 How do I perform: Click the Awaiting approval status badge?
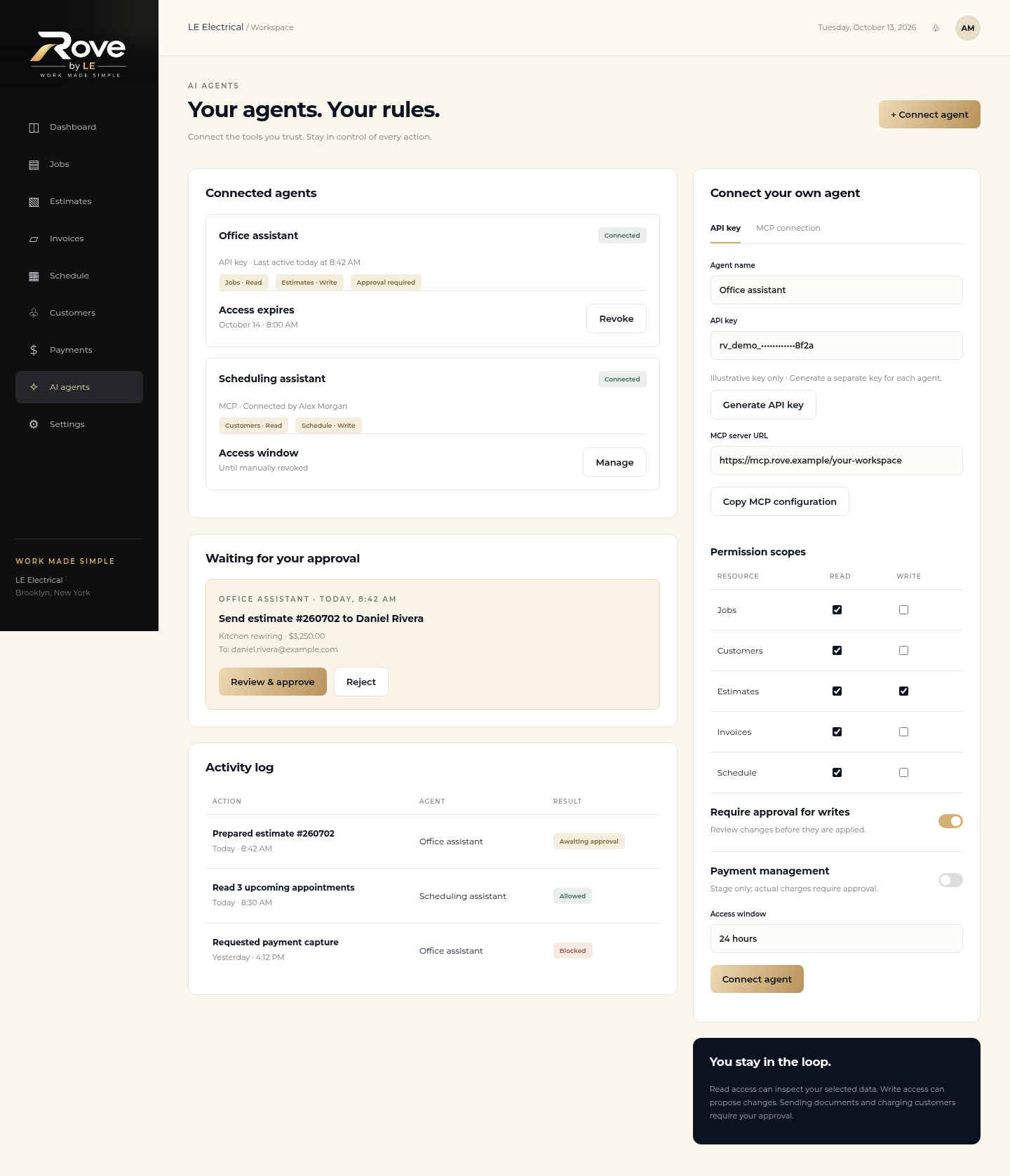tap(588, 842)
